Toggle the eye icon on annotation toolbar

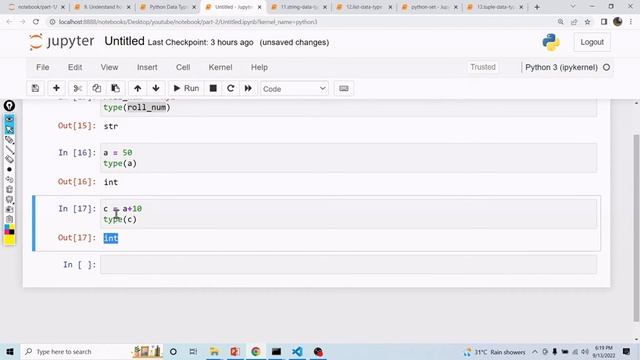tap(9, 119)
